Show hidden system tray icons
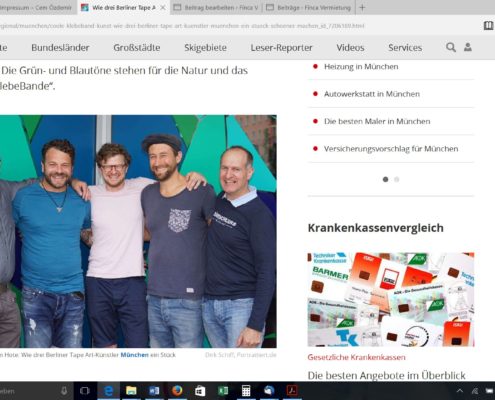This screenshot has width=495, height=400. tap(460, 391)
